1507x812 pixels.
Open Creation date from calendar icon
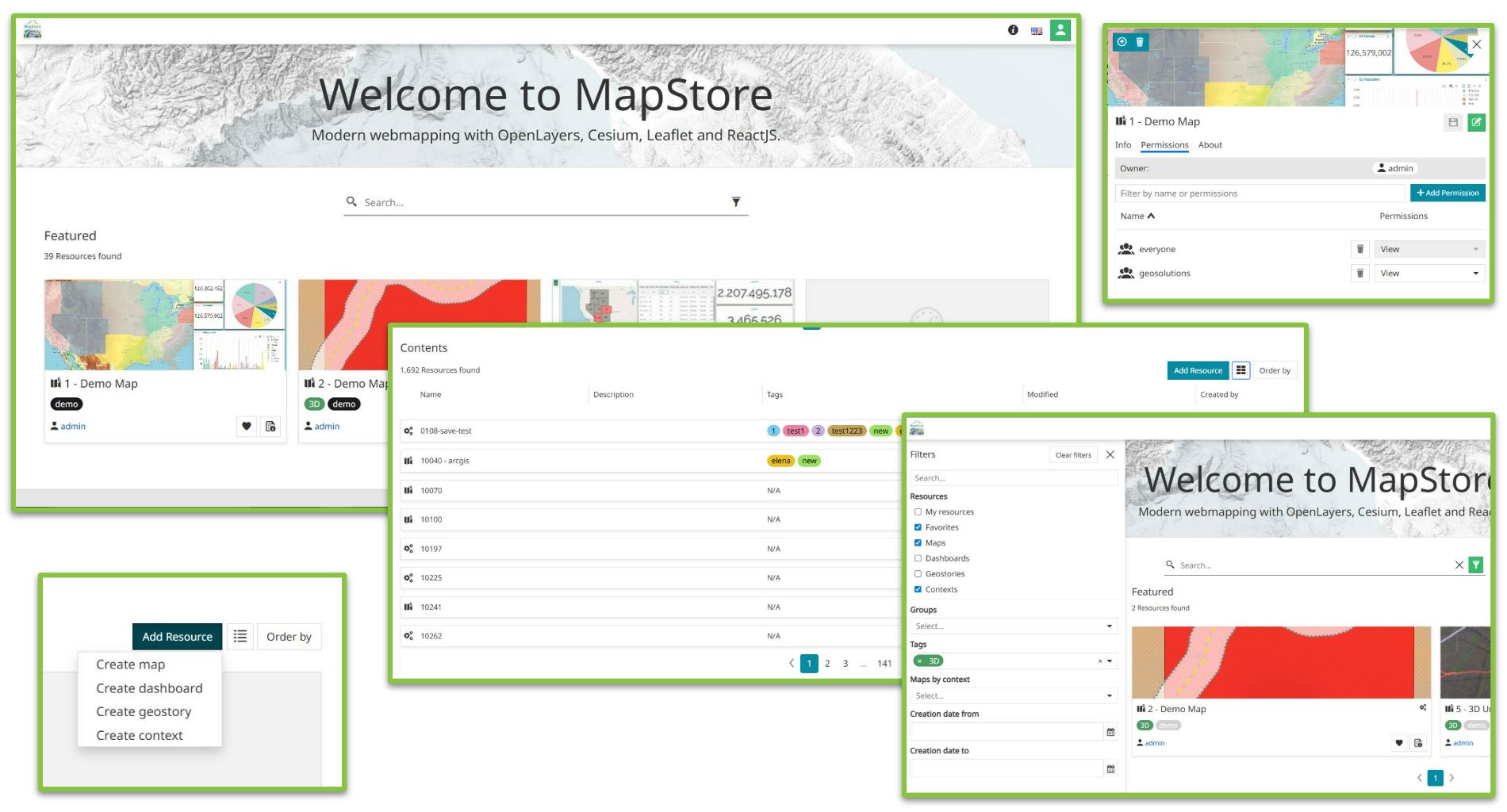pos(1110,732)
